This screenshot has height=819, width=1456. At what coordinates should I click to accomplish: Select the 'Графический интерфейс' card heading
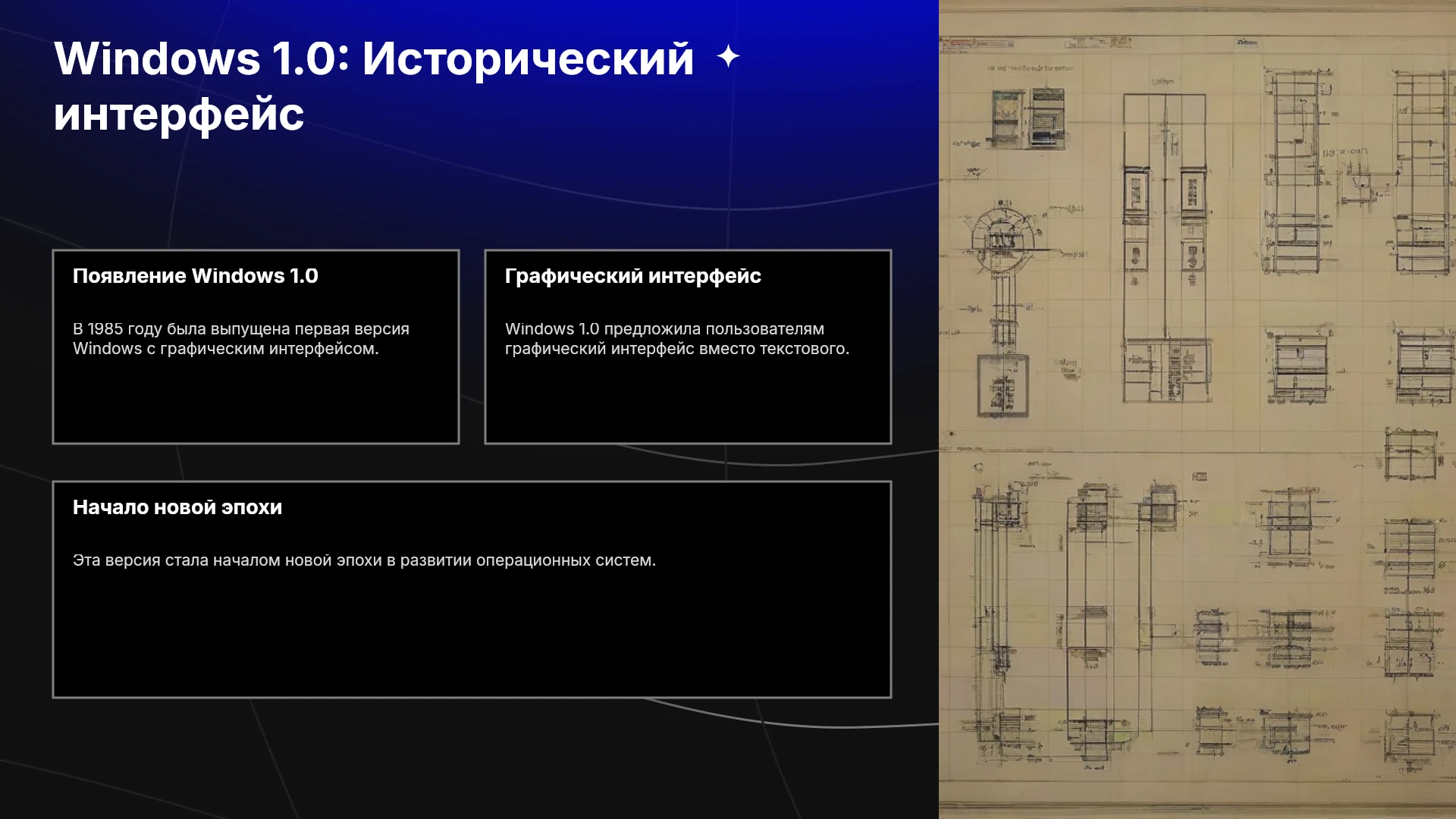tap(633, 276)
